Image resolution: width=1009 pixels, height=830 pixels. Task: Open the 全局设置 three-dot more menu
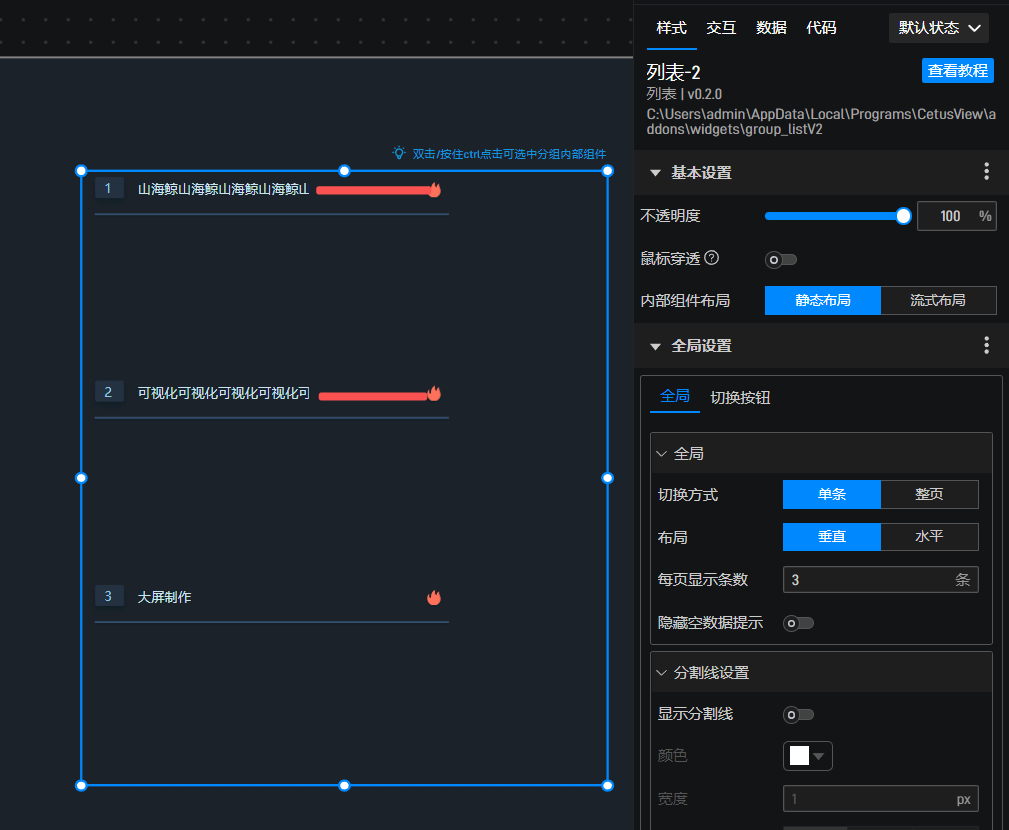(x=986, y=345)
